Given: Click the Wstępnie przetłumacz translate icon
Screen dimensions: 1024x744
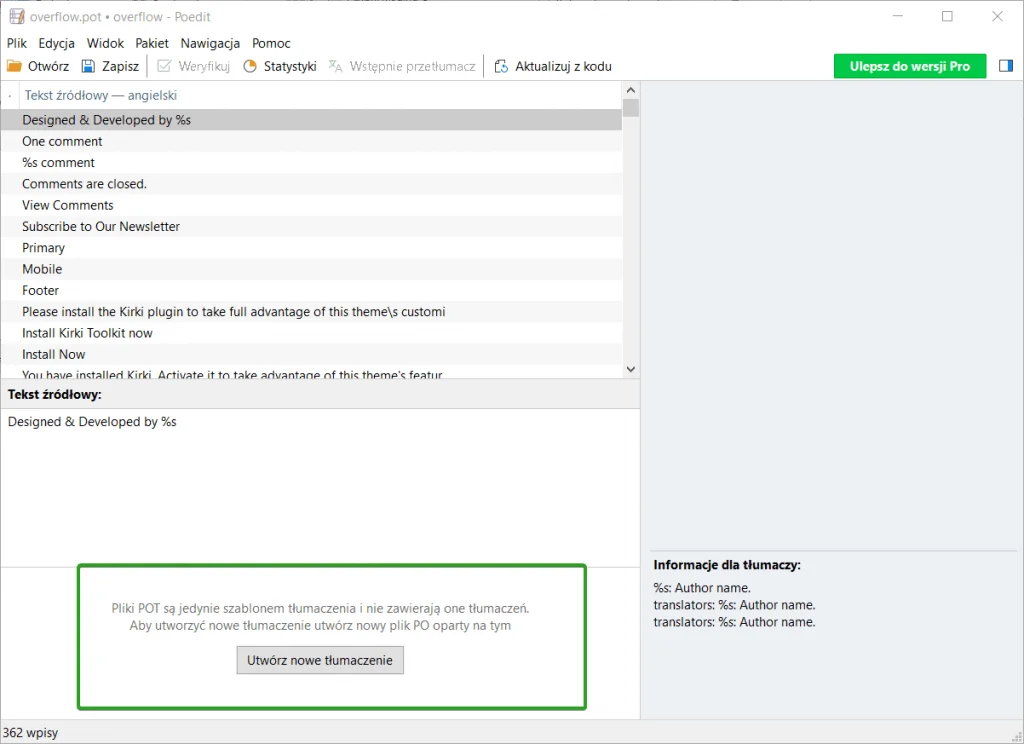Looking at the screenshot, I should [335, 66].
